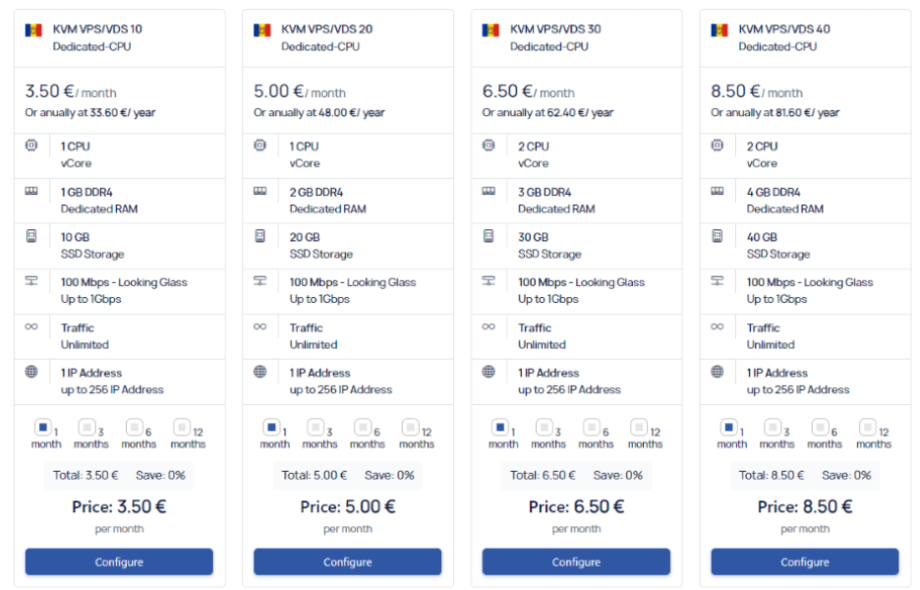
Task: Click Configure on KVM VPS/VDS 10
Action: (118, 562)
